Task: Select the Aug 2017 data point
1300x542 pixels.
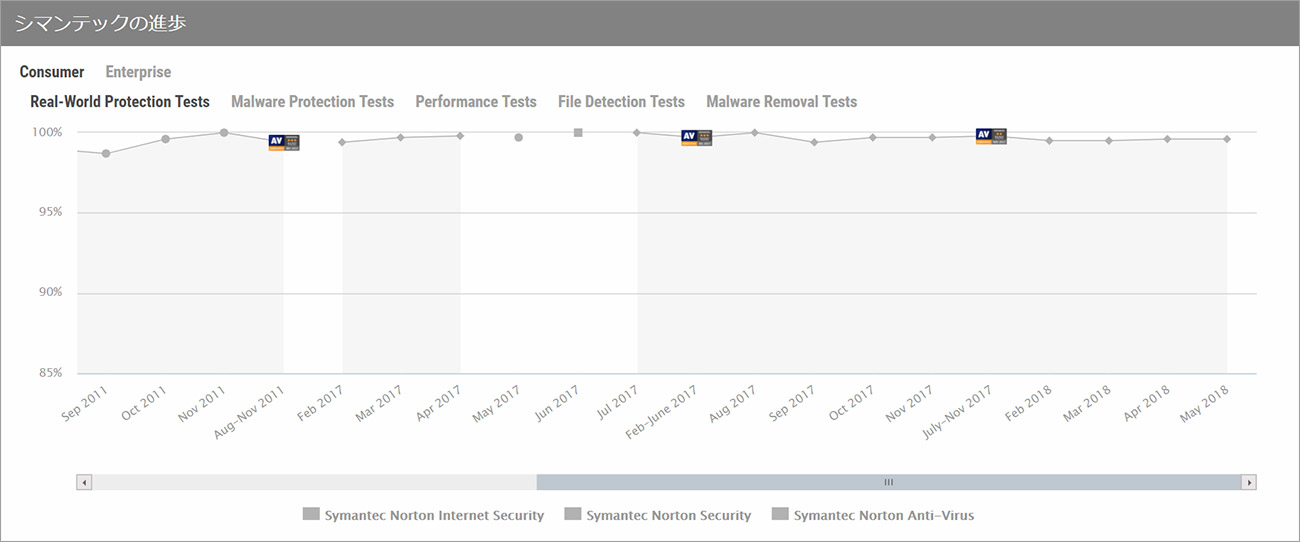Action: [x=755, y=132]
